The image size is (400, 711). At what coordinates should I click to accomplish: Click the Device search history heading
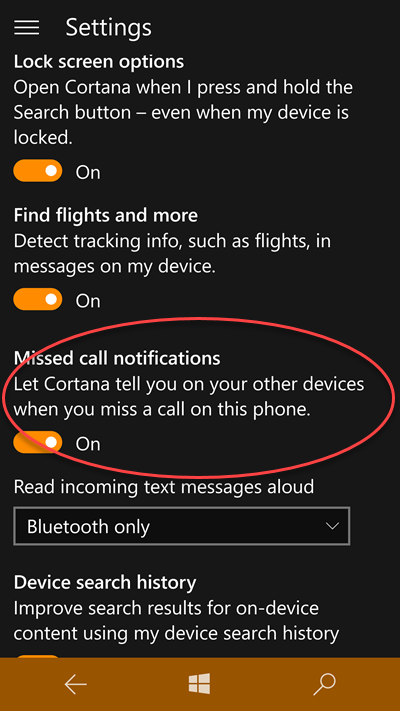pos(105,582)
